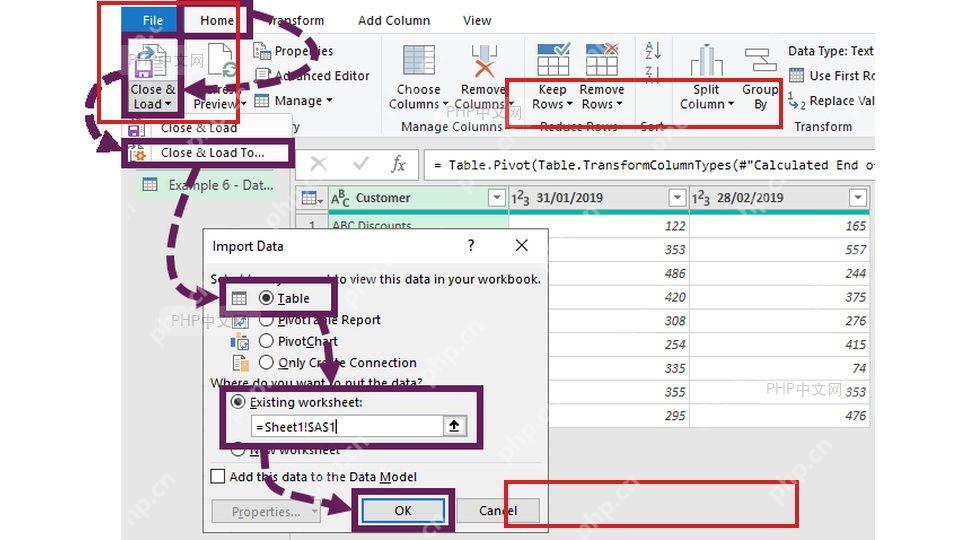The width and height of the screenshot is (960, 540).
Task: Click the Remove Columns icon
Action: point(484,61)
